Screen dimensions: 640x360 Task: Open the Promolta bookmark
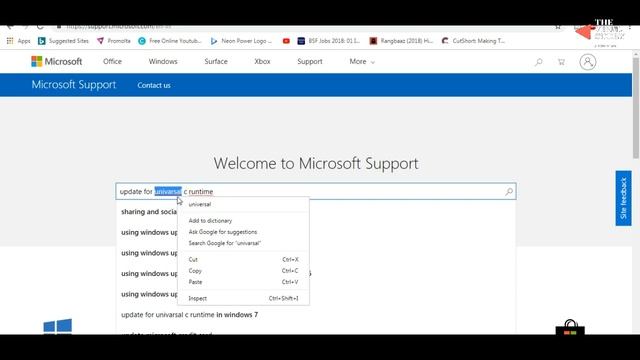click(114, 41)
